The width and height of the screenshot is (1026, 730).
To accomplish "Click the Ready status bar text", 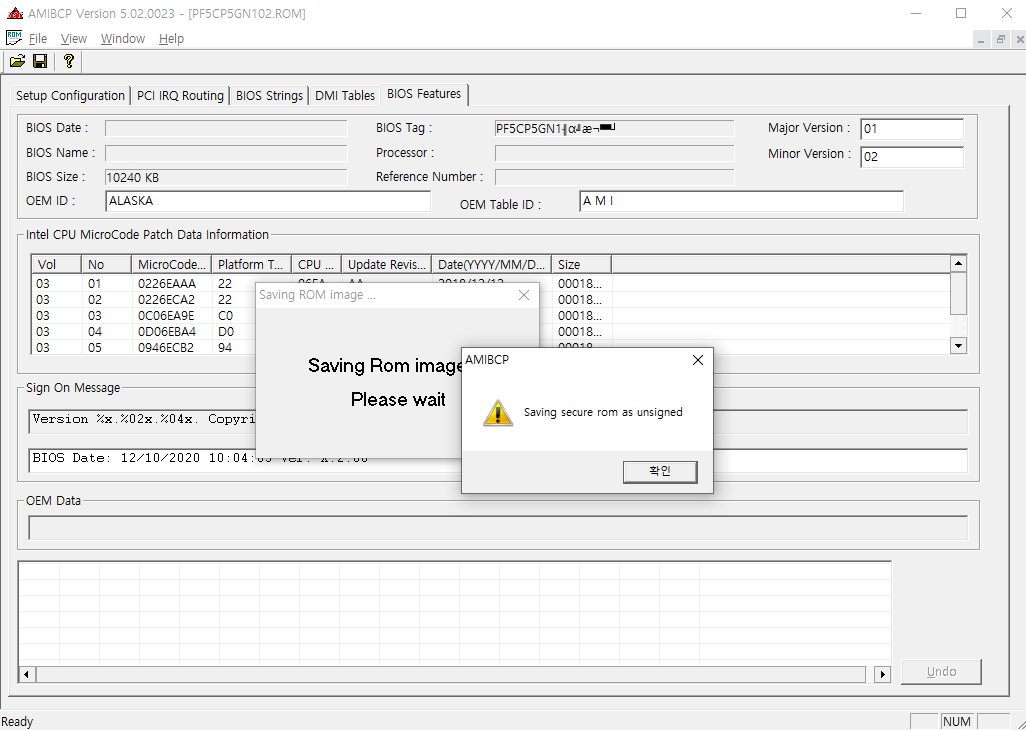I will 18,721.
